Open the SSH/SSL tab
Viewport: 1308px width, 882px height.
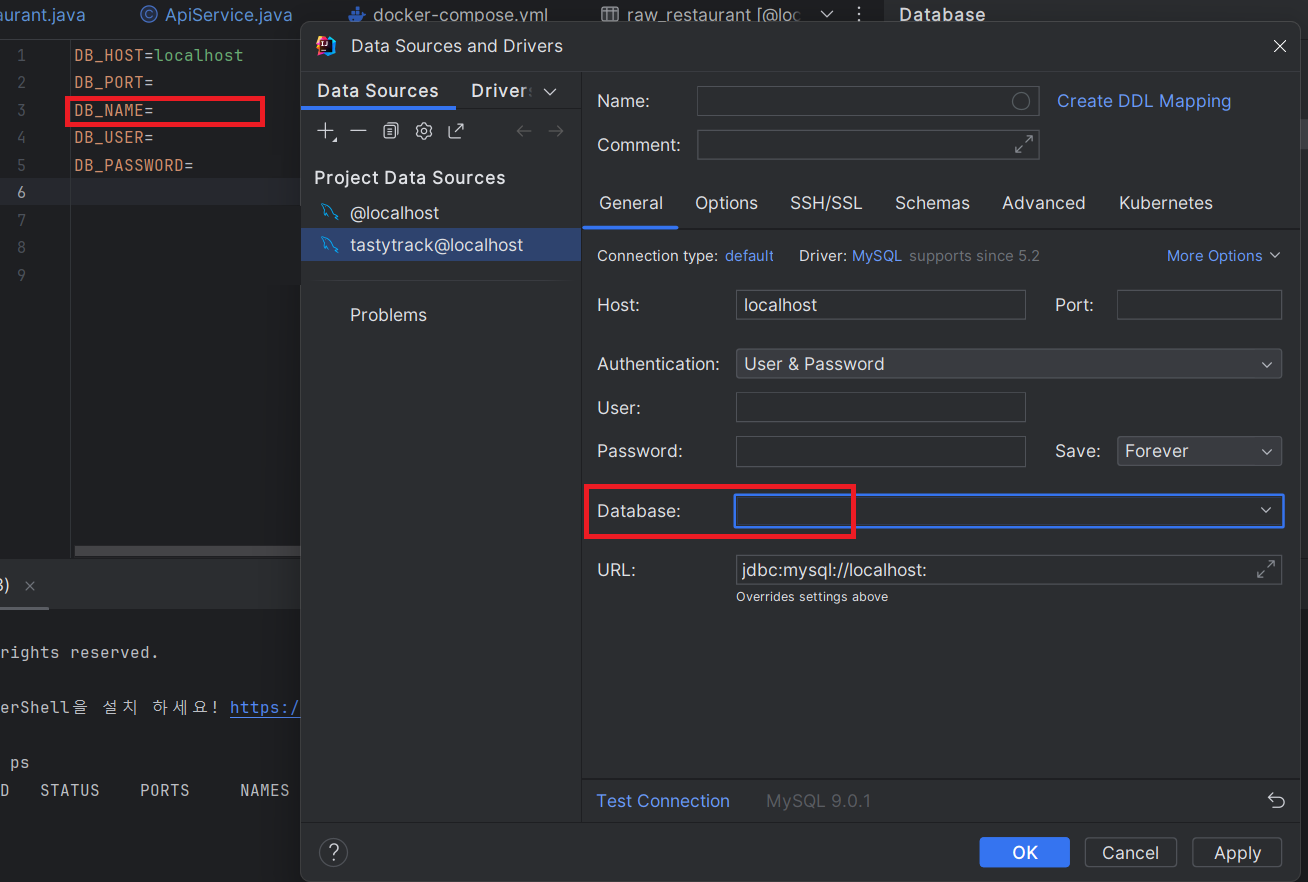click(x=826, y=203)
